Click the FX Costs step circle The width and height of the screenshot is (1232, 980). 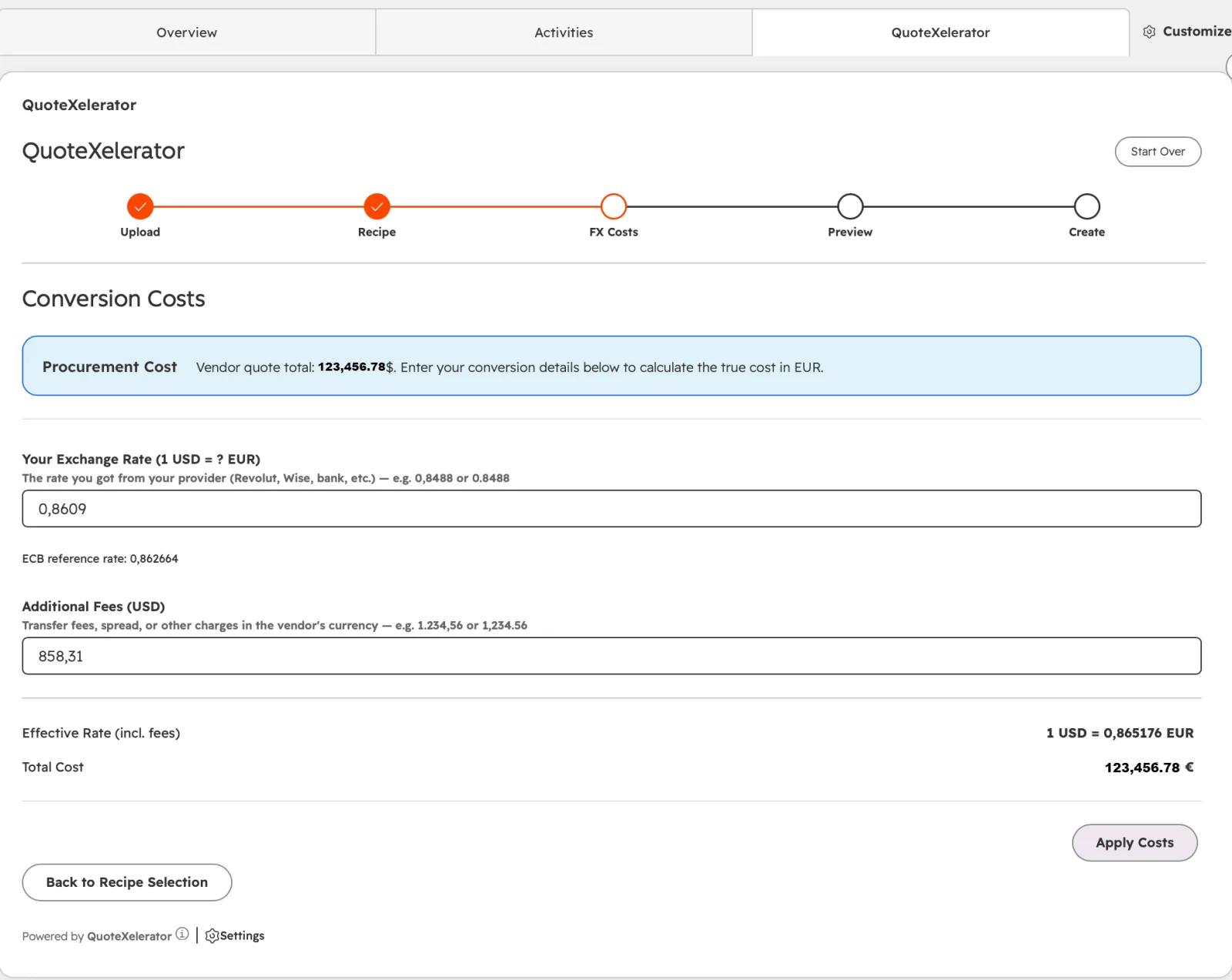click(x=614, y=206)
